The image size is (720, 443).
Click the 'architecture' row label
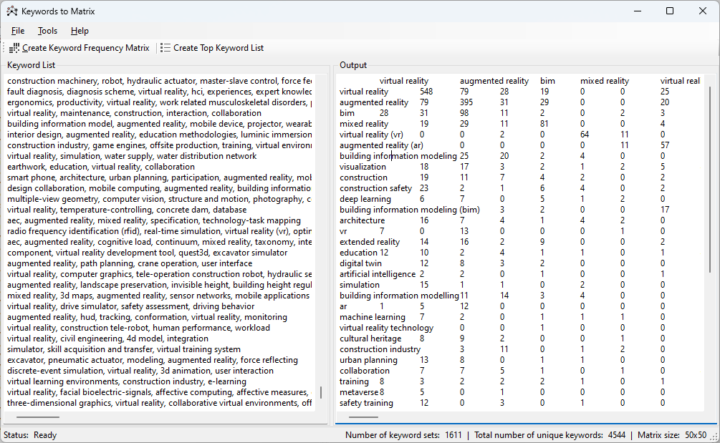pos(362,220)
